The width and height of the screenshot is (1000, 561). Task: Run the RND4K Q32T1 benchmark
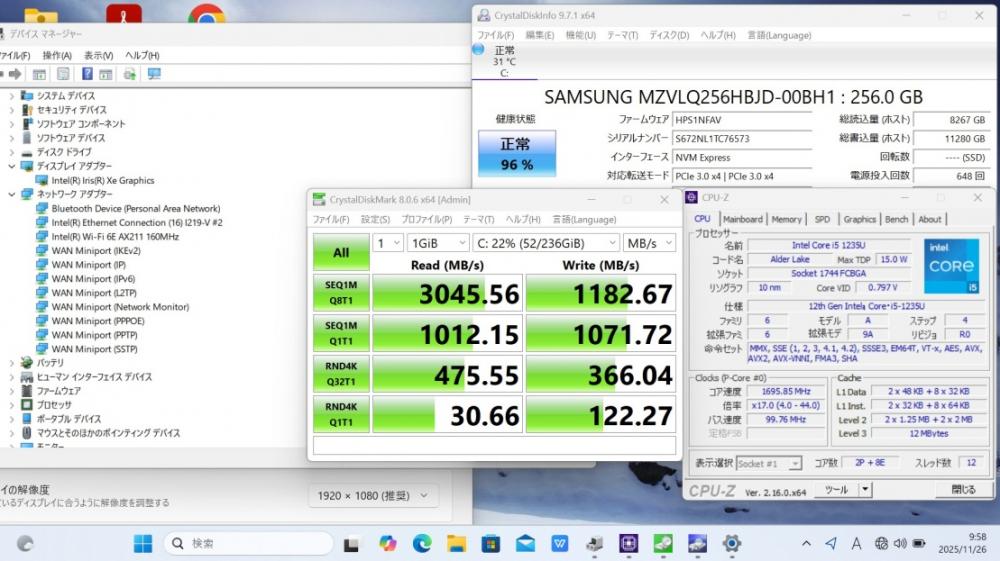click(341, 374)
